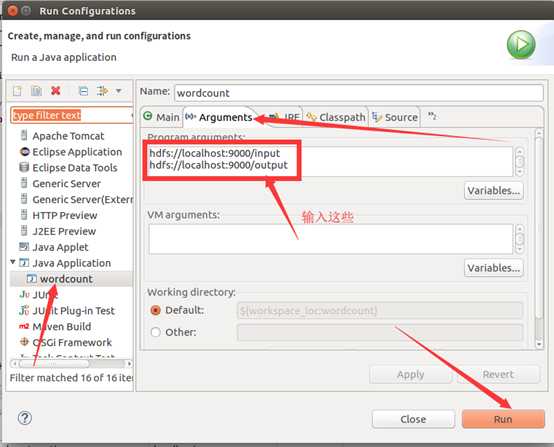Screen dimensions: 554x447
Task: Click the type filter text box
Action: coord(71,115)
